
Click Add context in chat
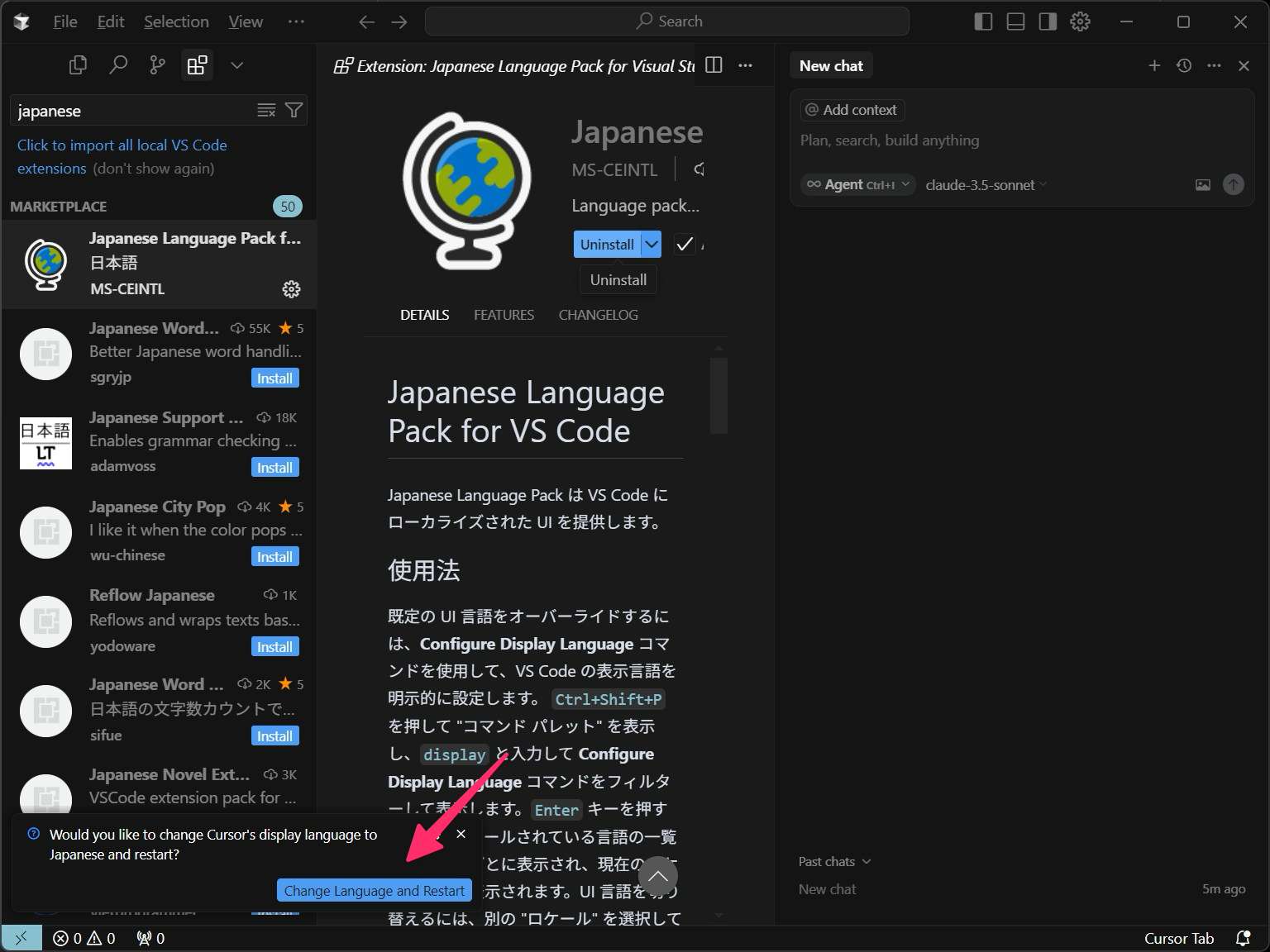tap(852, 110)
